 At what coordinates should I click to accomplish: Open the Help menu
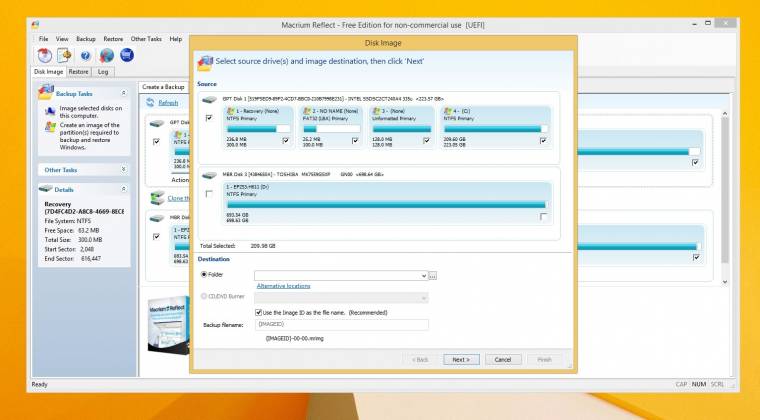click(175, 39)
